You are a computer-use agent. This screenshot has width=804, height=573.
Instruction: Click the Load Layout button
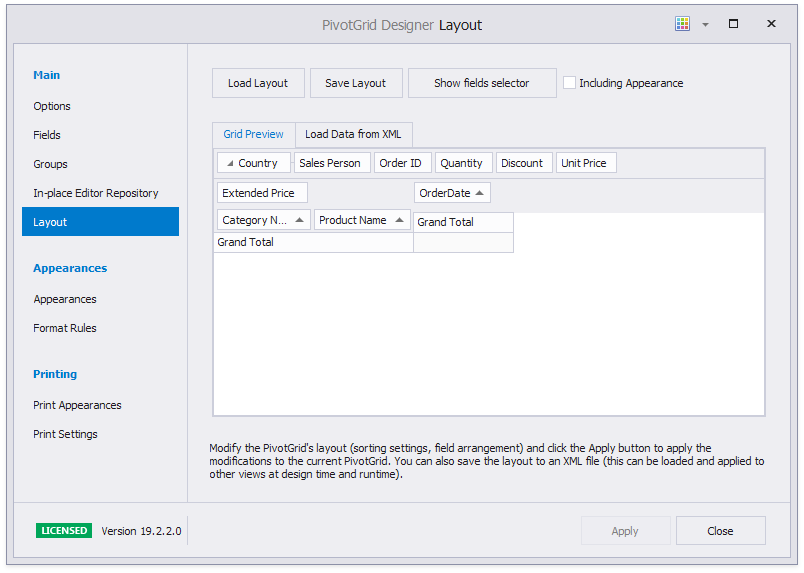click(258, 83)
